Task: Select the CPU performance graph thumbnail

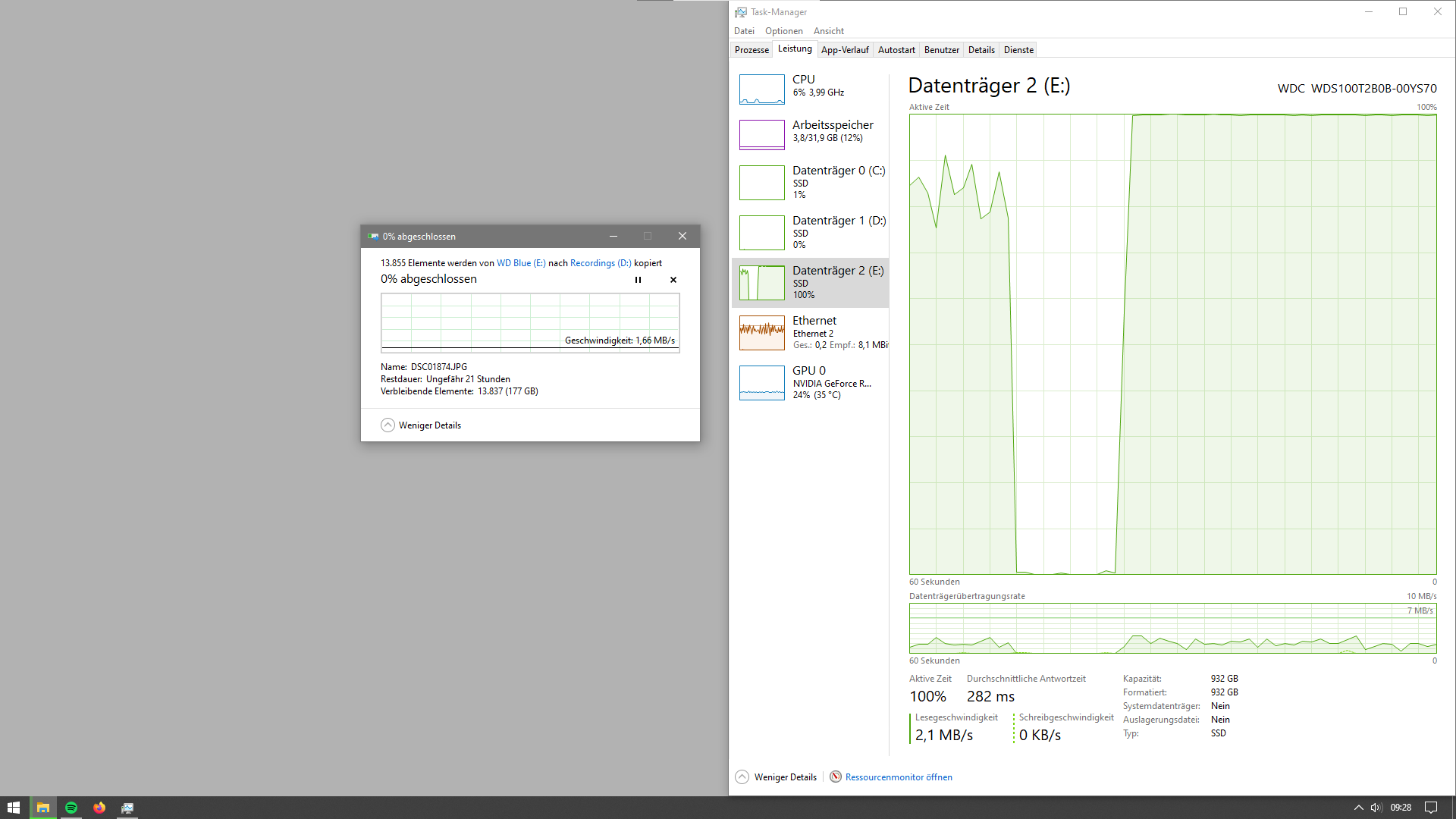Action: click(761, 89)
